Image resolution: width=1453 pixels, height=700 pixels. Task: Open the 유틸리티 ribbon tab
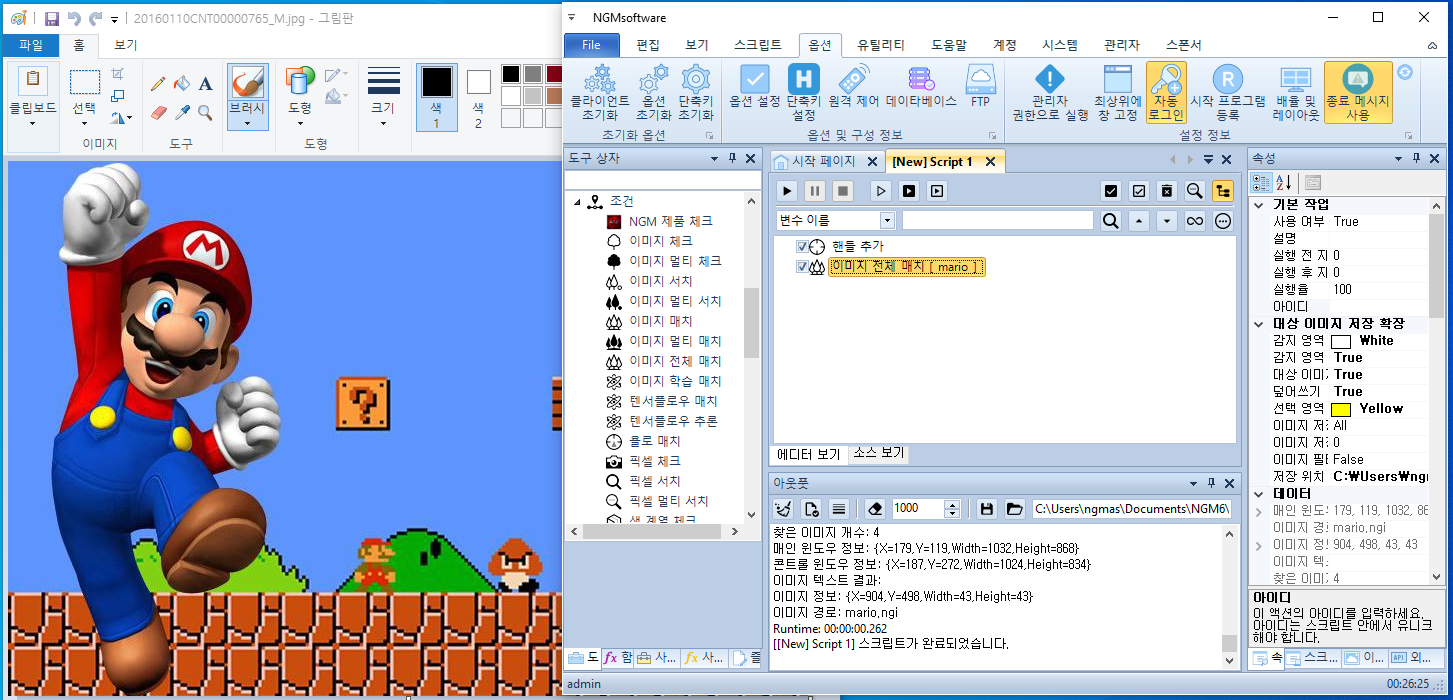881,45
